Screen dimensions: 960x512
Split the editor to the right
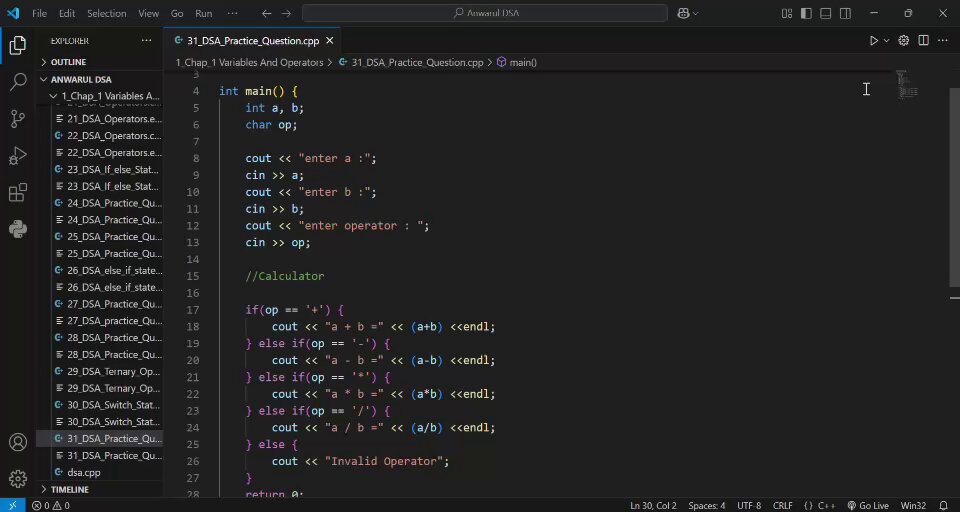pos(923,40)
